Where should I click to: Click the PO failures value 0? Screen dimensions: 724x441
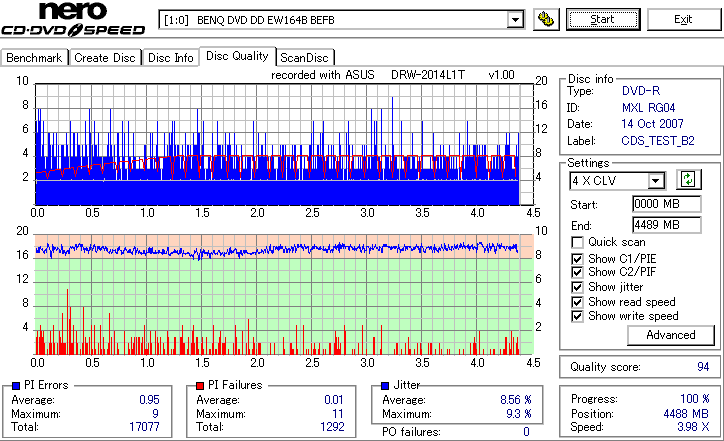click(526, 432)
